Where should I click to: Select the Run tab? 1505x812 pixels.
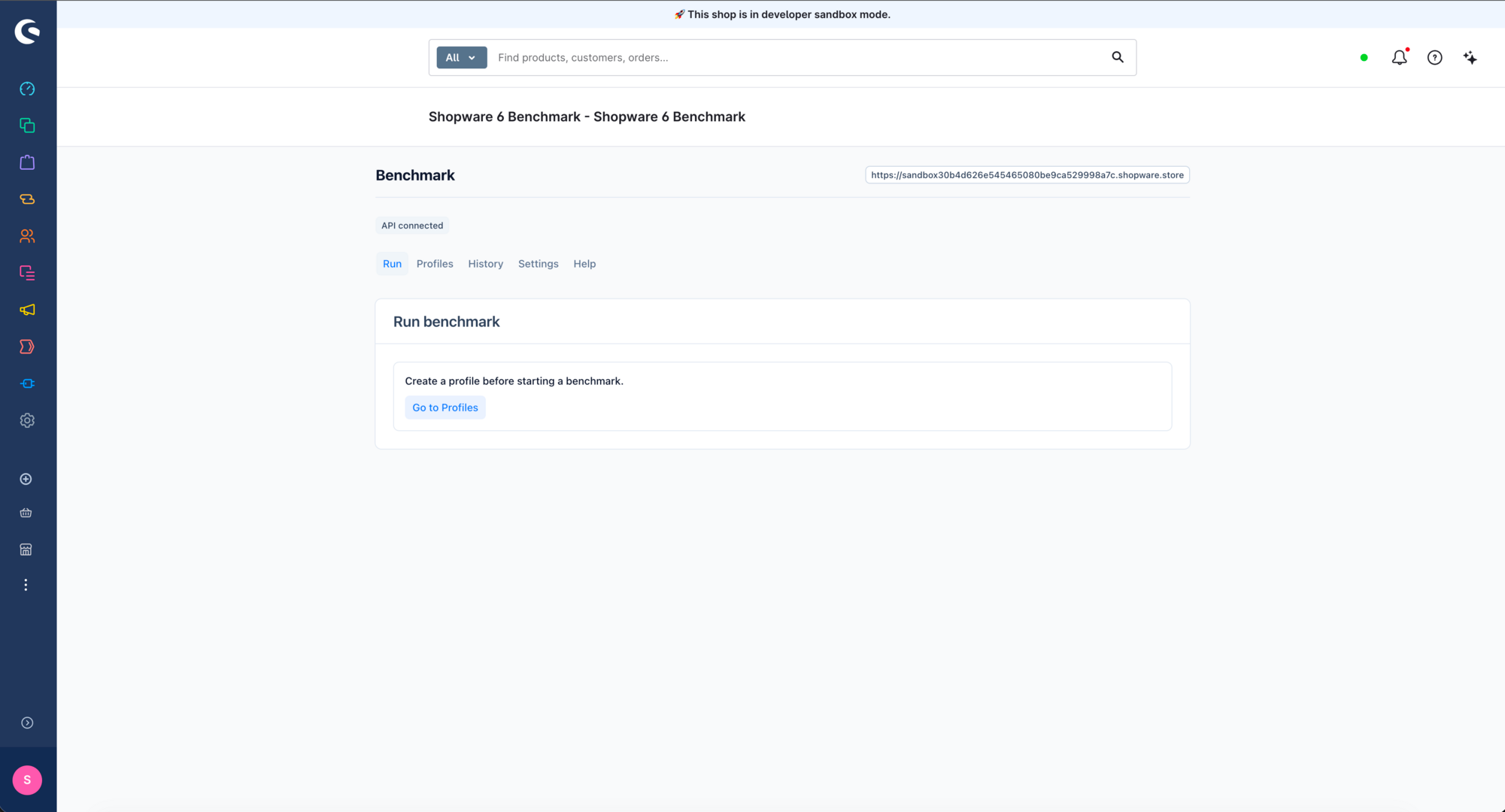tap(392, 264)
